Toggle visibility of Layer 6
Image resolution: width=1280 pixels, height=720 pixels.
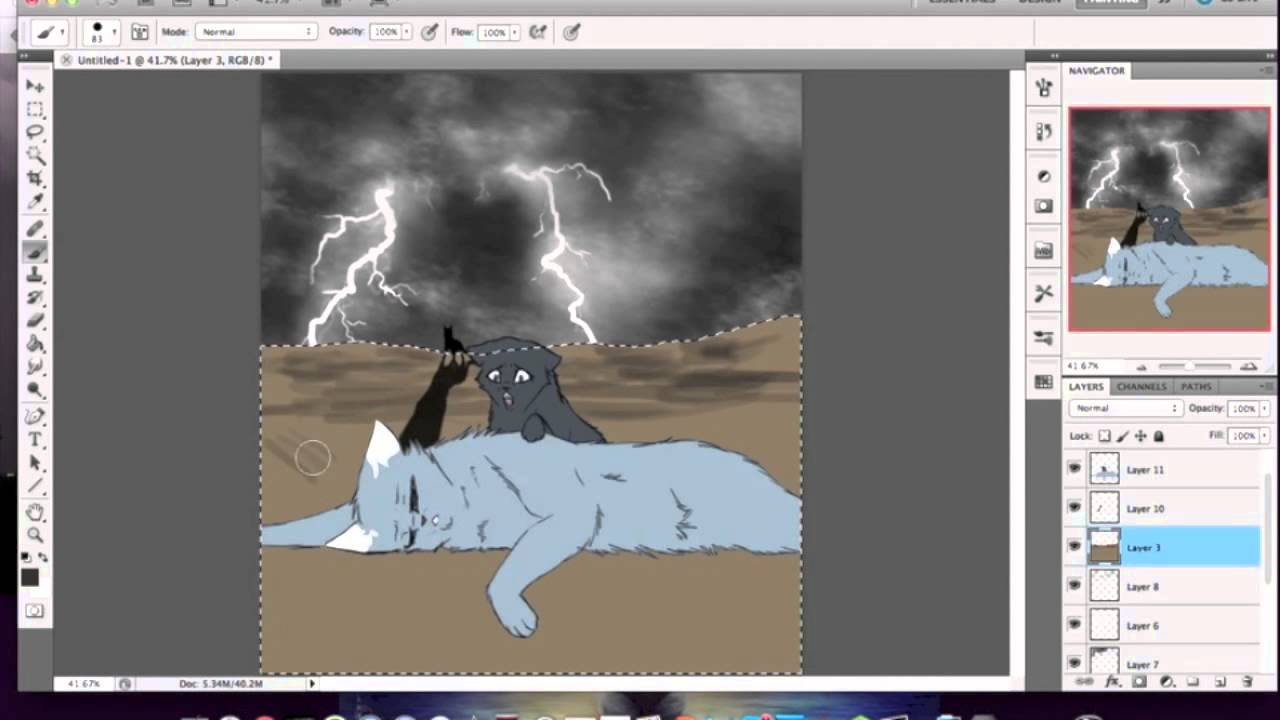1075,625
